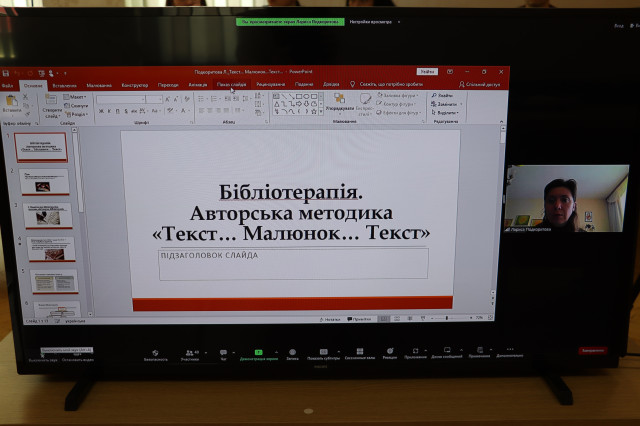
Task: Toggle Notes (Нотатки) pane in status bar
Action: click(x=330, y=320)
